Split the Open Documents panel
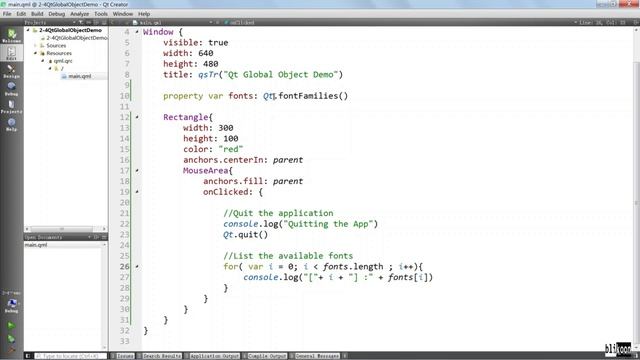Screen dimensions: 640x360 [96, 237]
